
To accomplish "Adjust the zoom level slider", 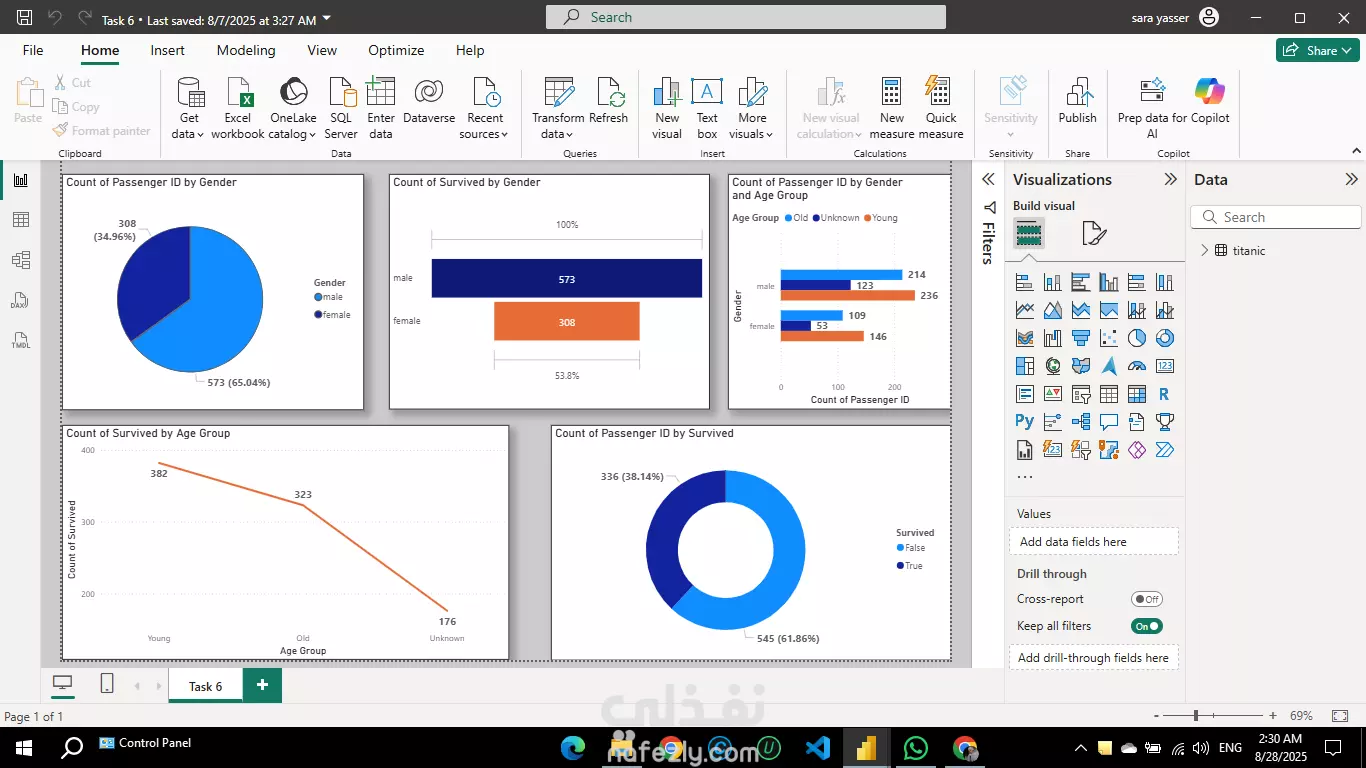I will (x=1196, y=716).
